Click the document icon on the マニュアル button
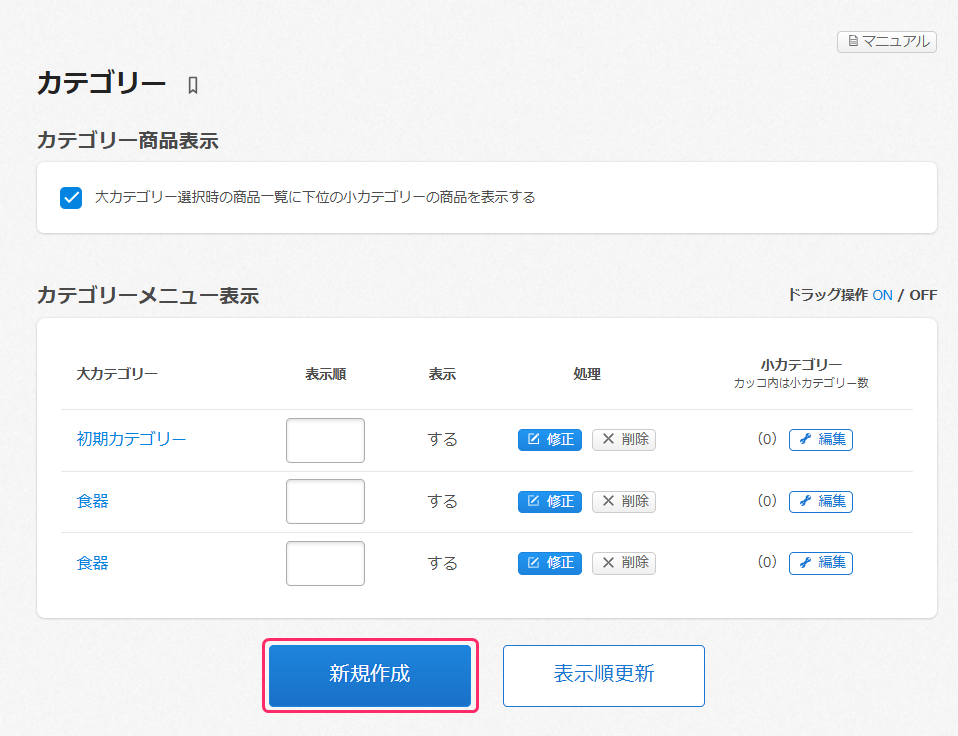 (x=851, y=42)
